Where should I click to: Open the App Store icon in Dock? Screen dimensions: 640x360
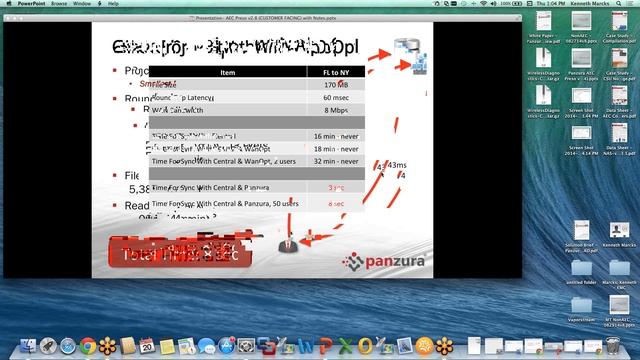[x=227, y=346]
